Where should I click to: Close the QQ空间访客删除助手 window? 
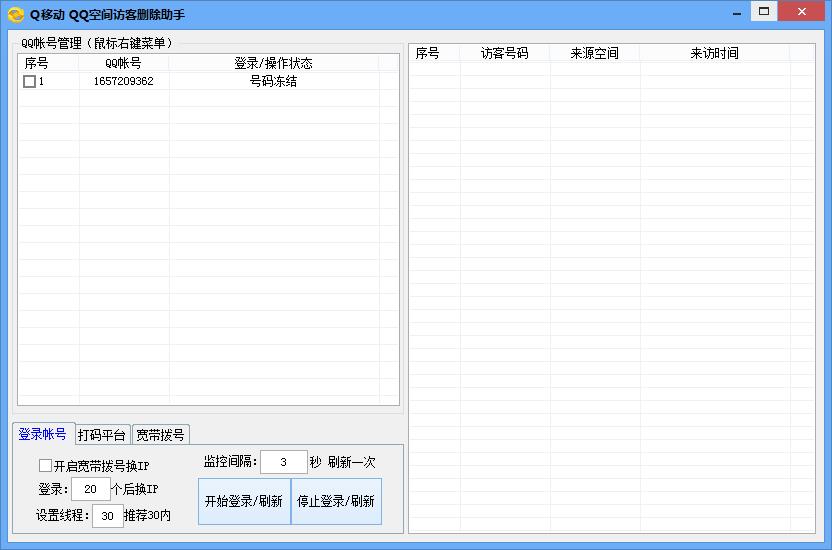click(x=802, y=12)
